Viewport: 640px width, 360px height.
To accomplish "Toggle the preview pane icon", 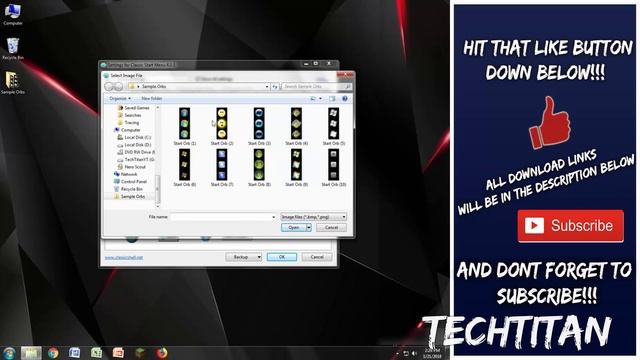I will (332, 98).
